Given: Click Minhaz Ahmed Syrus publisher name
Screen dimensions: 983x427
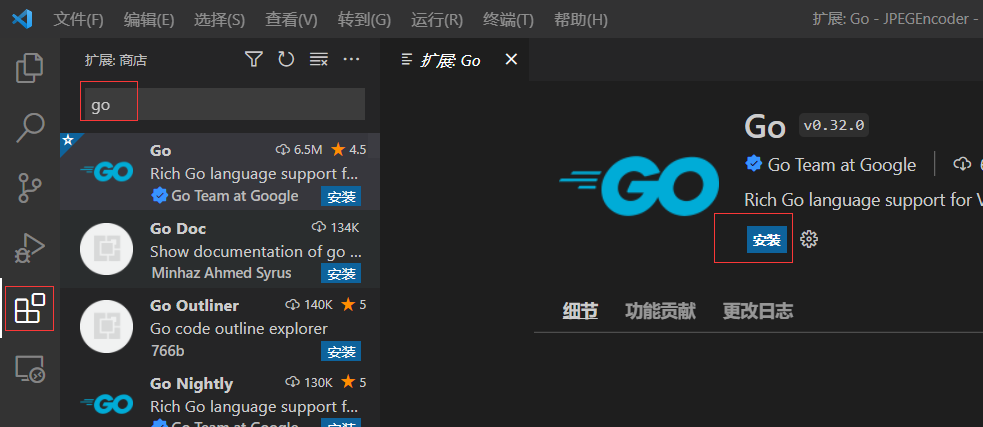Looking at the screenshot, I should [x=221, y=273].
